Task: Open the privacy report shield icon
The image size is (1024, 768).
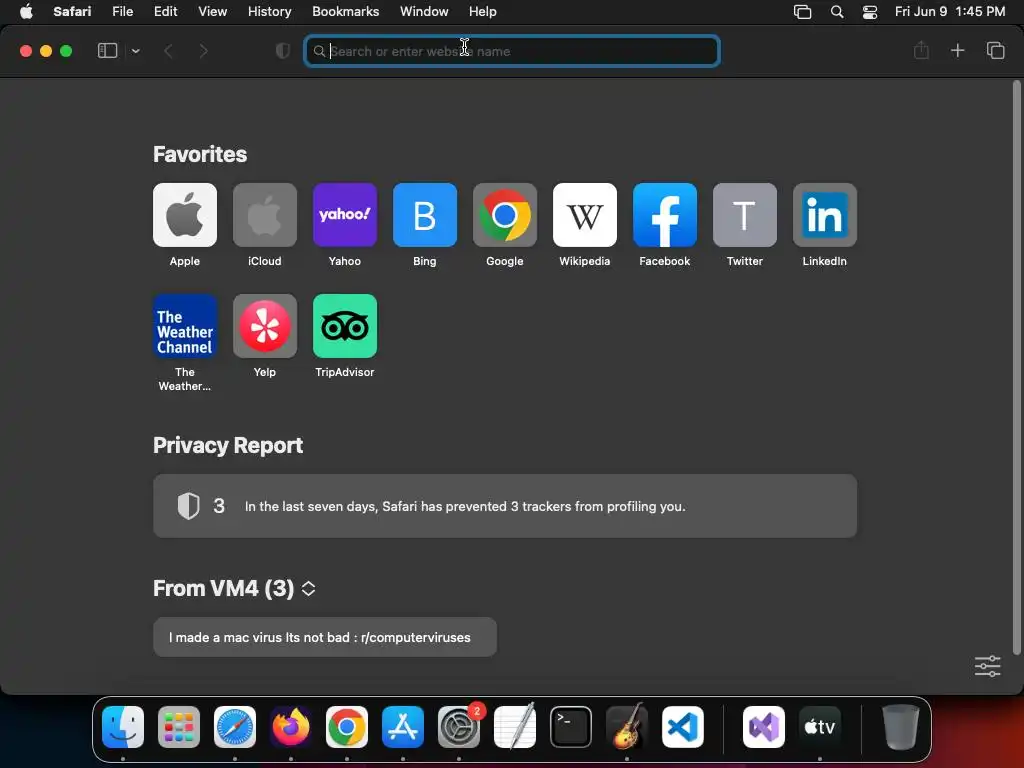Action: 283,51
